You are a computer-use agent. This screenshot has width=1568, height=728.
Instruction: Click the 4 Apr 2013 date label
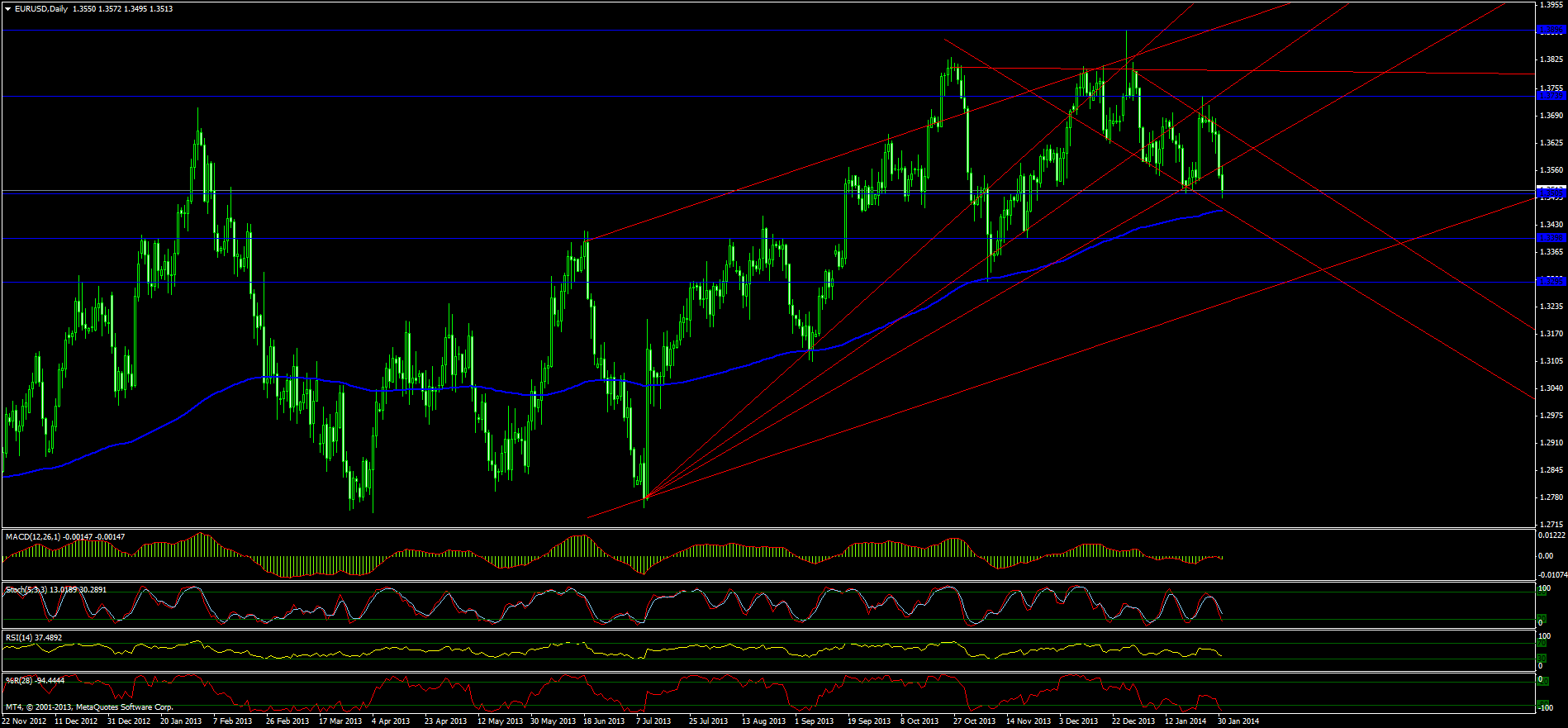pyautogui.click(x=391, y=721)
